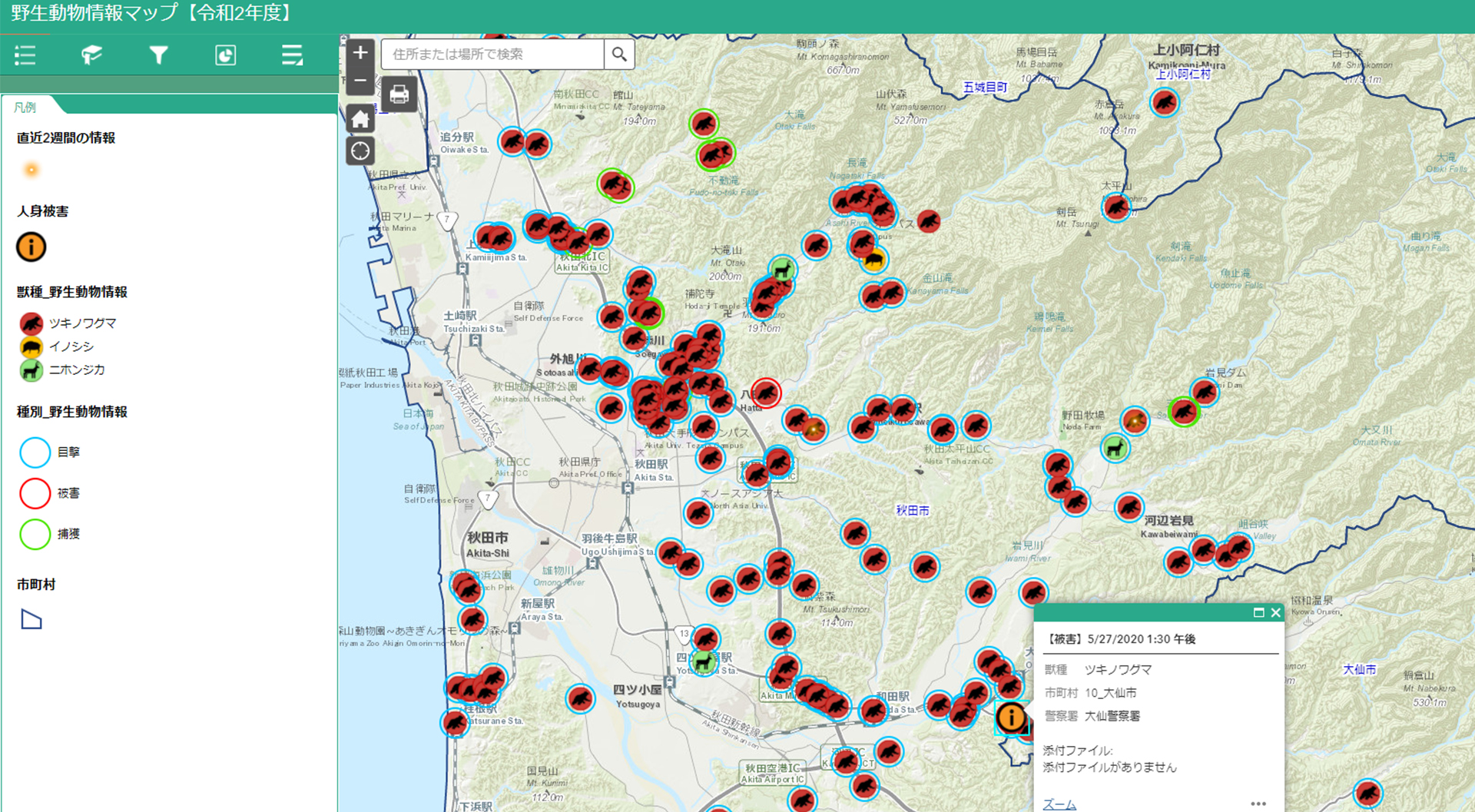
Task: Click the print map icon
Action: 399,94
